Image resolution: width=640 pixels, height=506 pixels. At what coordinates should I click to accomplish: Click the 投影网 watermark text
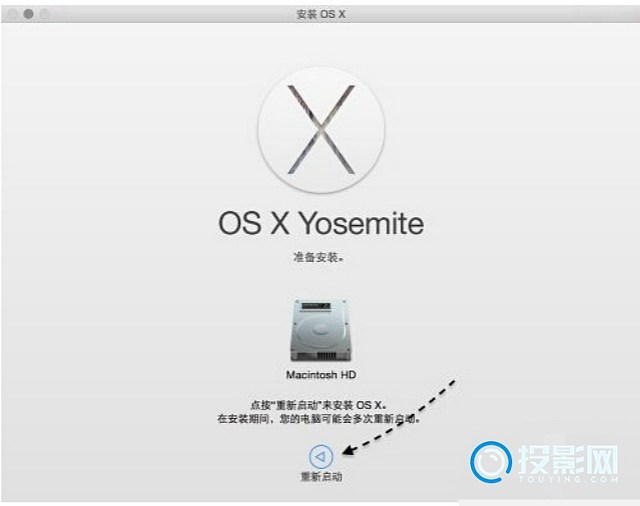[x=568, y=459]
